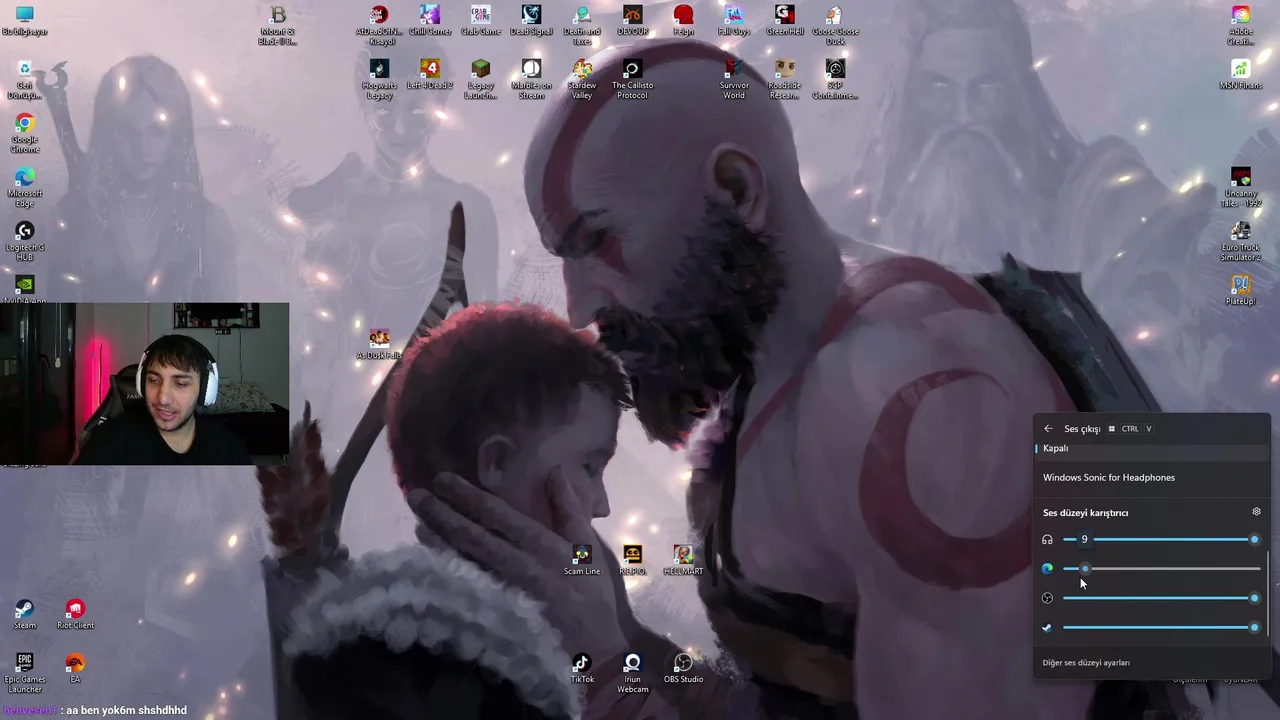Adjust the OBS volume slider
Screen dimensions: 1280x720
(x=1161, y=598)
